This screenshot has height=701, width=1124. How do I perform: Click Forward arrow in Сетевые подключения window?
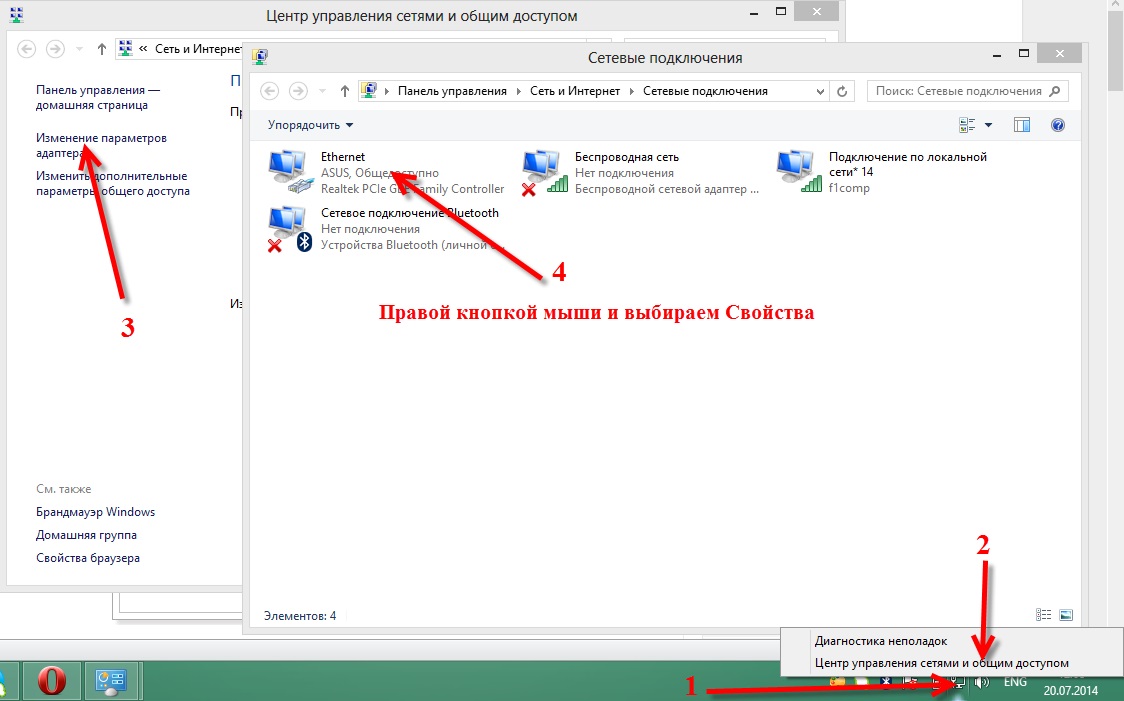(x=298, y=91)
